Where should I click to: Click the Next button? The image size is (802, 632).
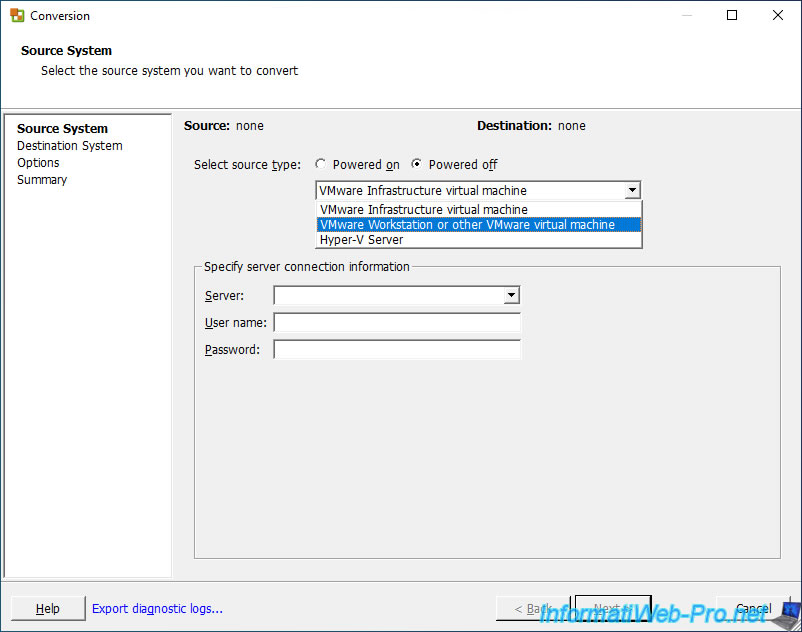(x=613, y=608)
